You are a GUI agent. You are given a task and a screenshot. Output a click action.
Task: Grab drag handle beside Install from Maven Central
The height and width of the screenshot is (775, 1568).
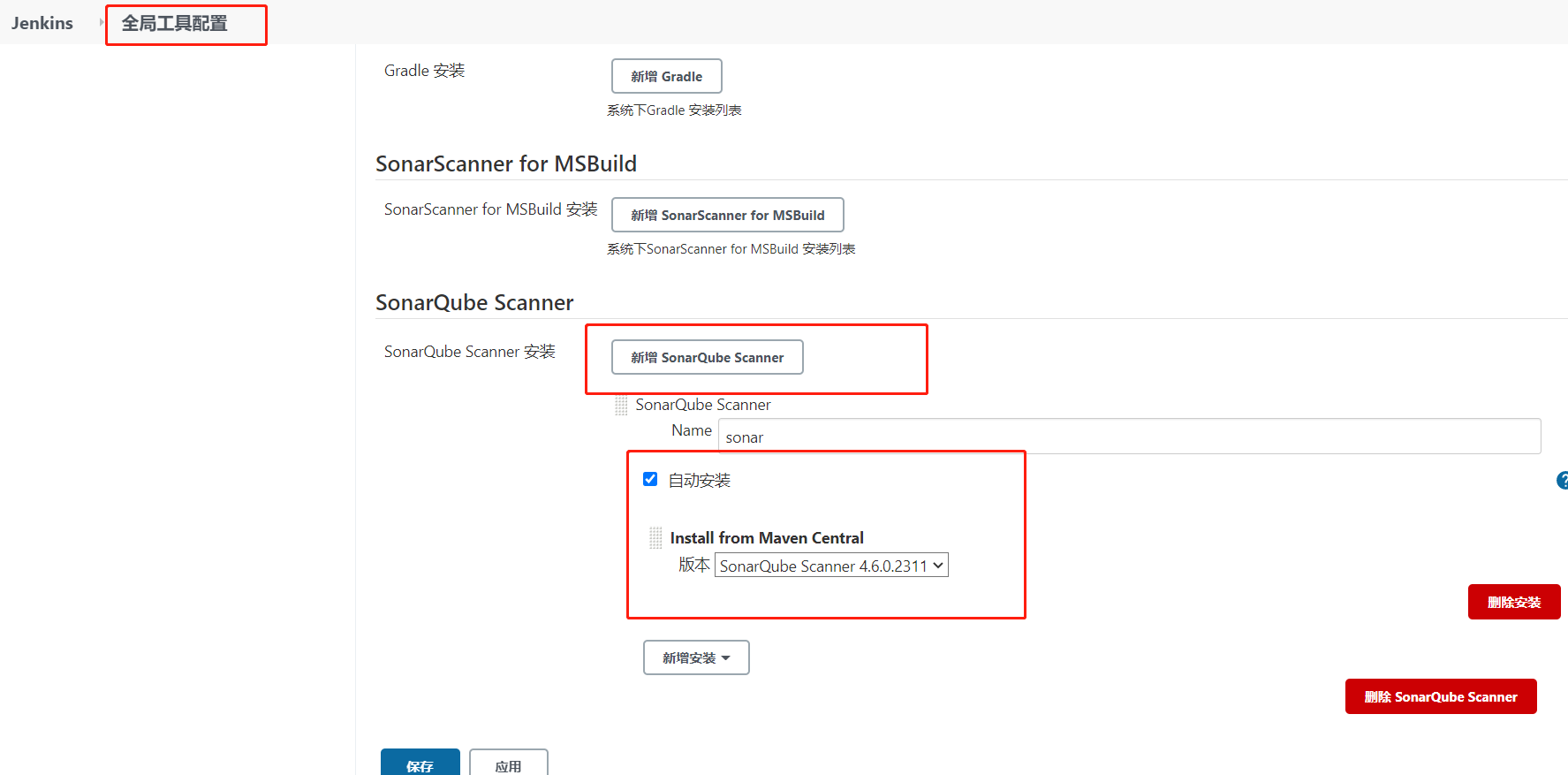[x=655, y=537]
